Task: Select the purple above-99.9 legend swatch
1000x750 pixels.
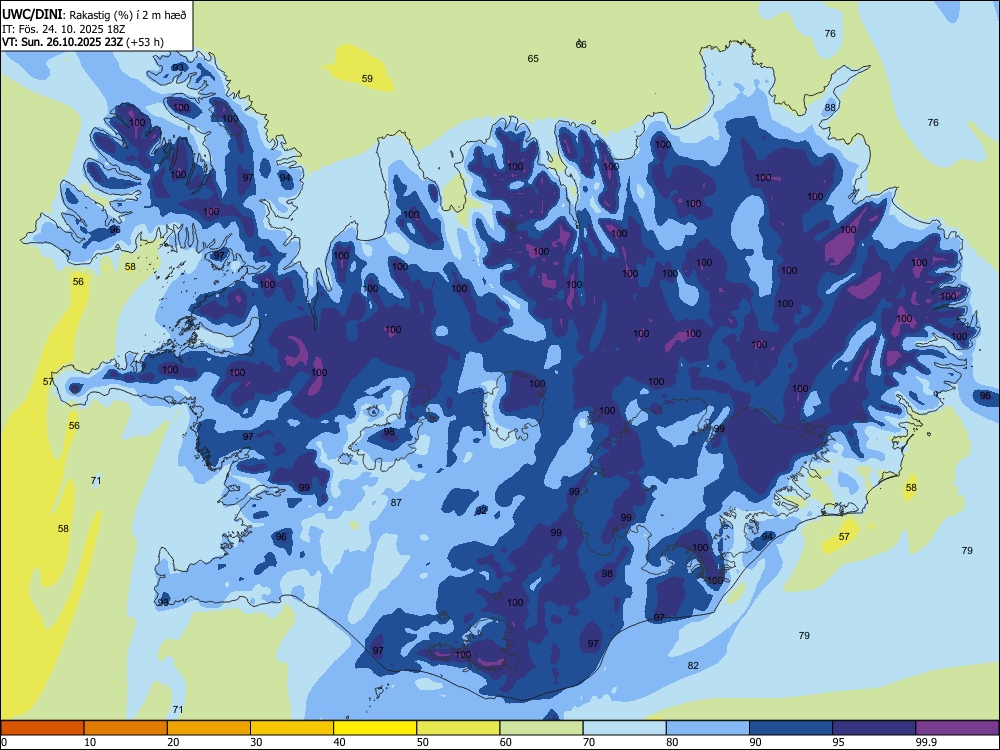Action: [957, 728]
